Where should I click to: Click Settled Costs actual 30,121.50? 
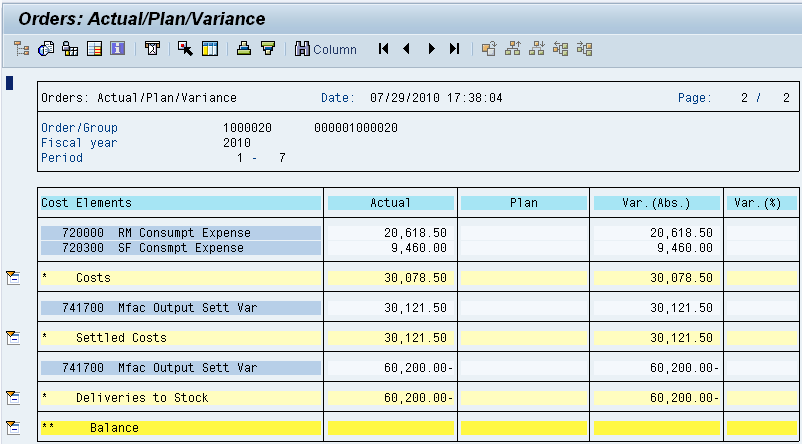pos(415,338)
